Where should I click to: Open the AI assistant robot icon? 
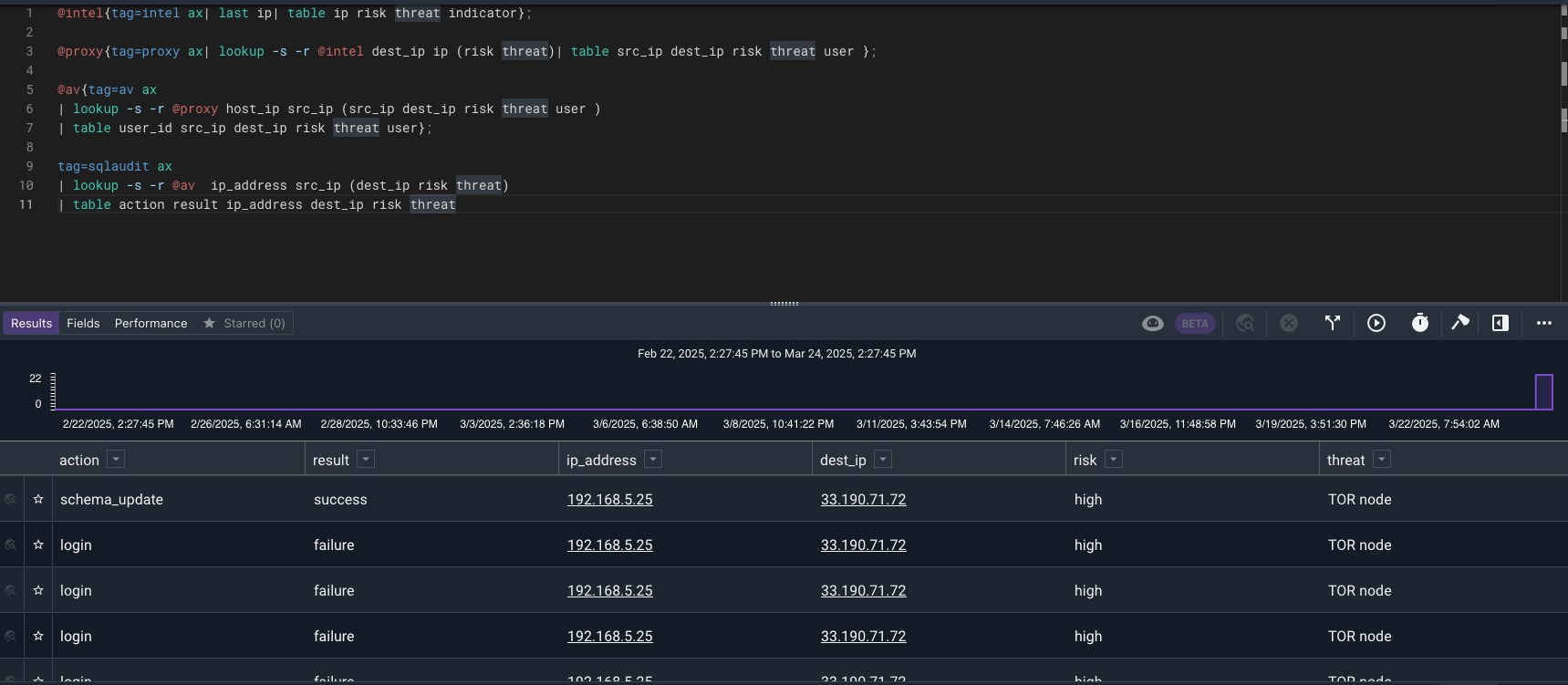tap(1153, 323)
